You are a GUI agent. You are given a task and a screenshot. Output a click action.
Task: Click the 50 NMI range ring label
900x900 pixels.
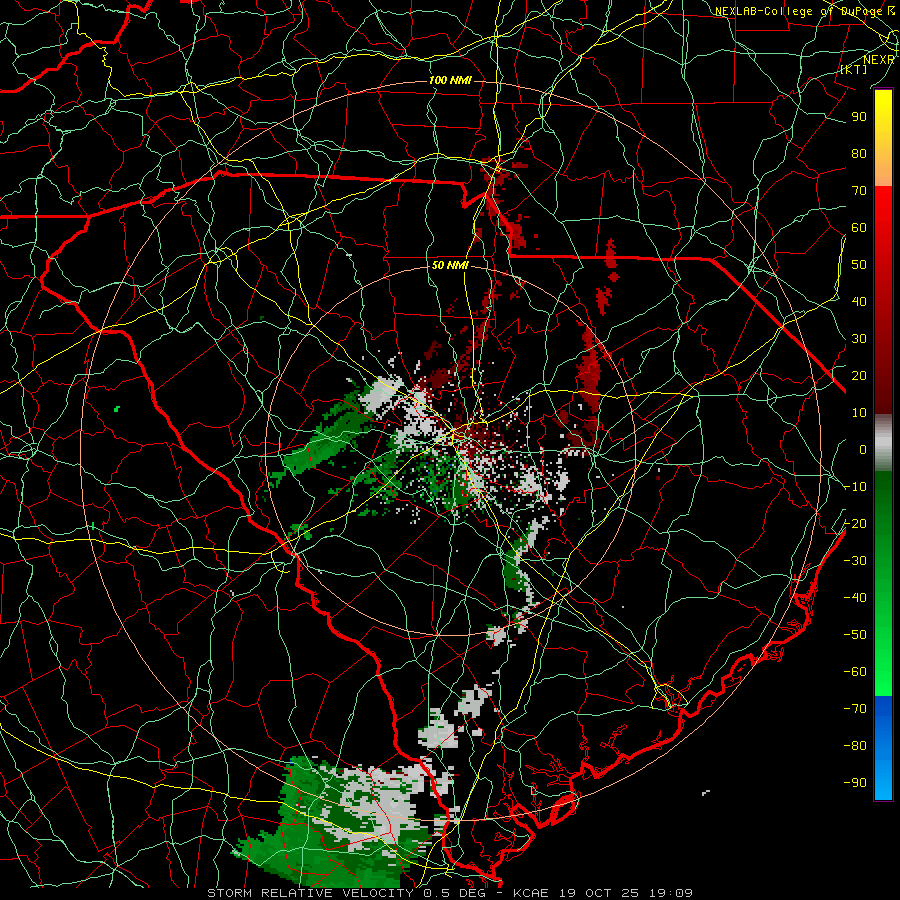[450, 266]
